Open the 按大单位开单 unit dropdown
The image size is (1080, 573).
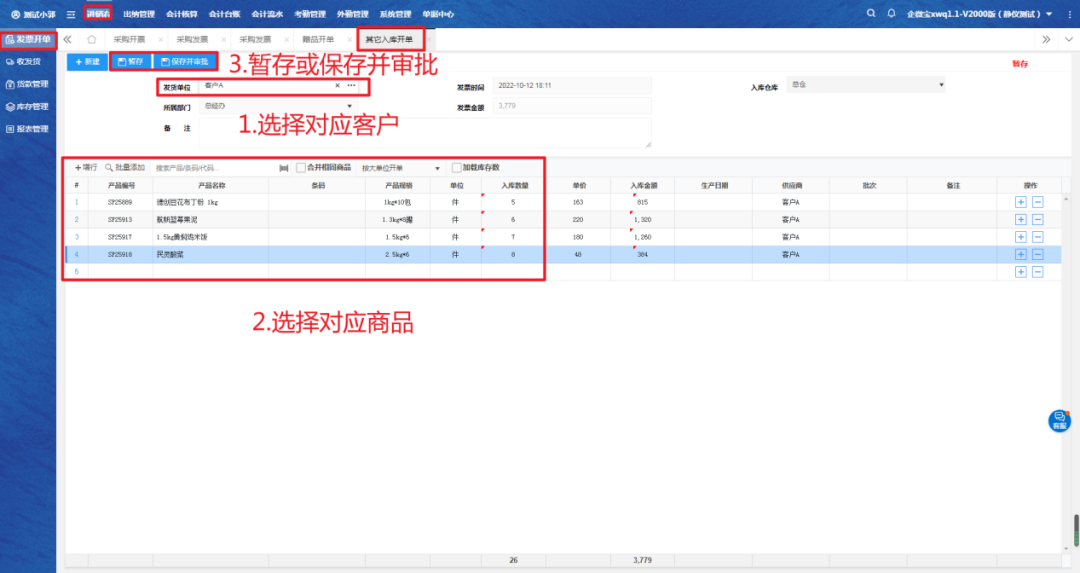tap(438, 168)
